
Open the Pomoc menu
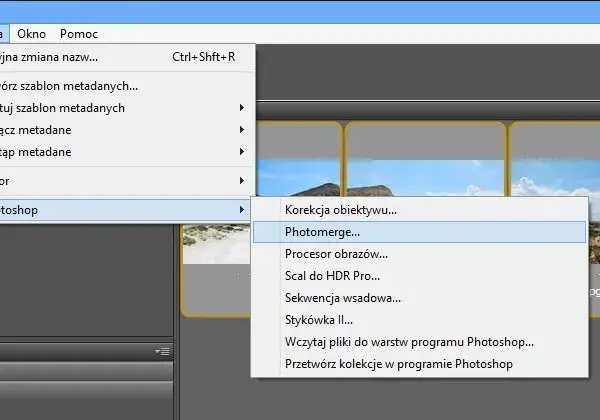point(79,34)
